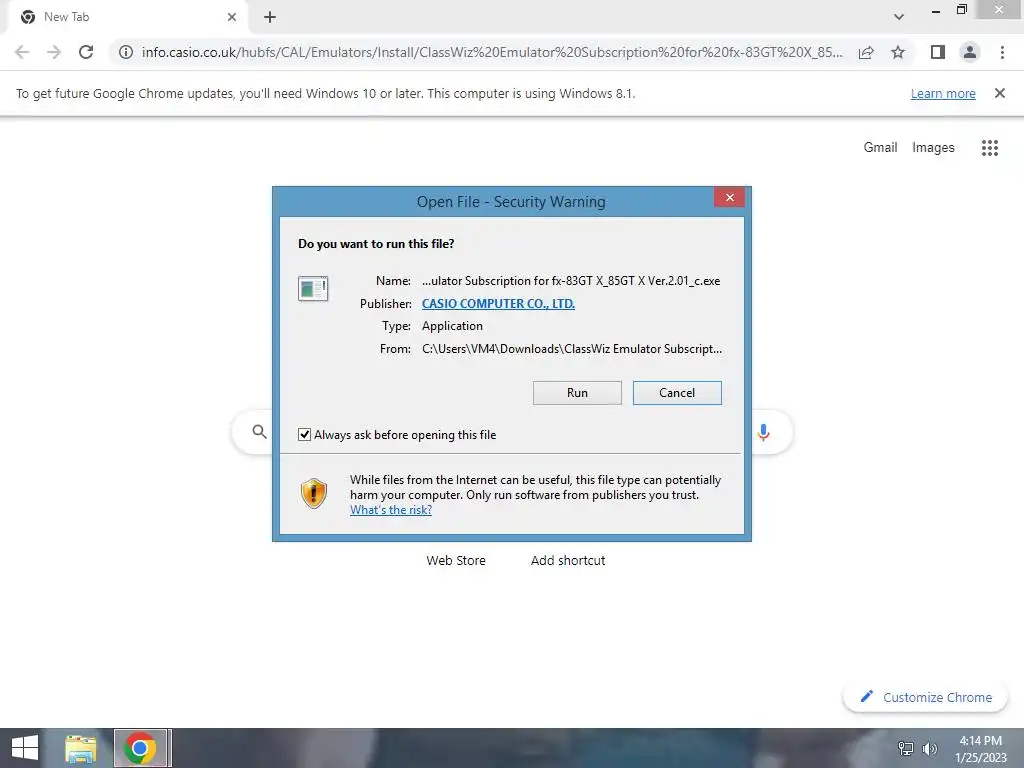This screenshot has width=1024, height=768.
Task: Open Google Images link
Action: coord(933,148)
